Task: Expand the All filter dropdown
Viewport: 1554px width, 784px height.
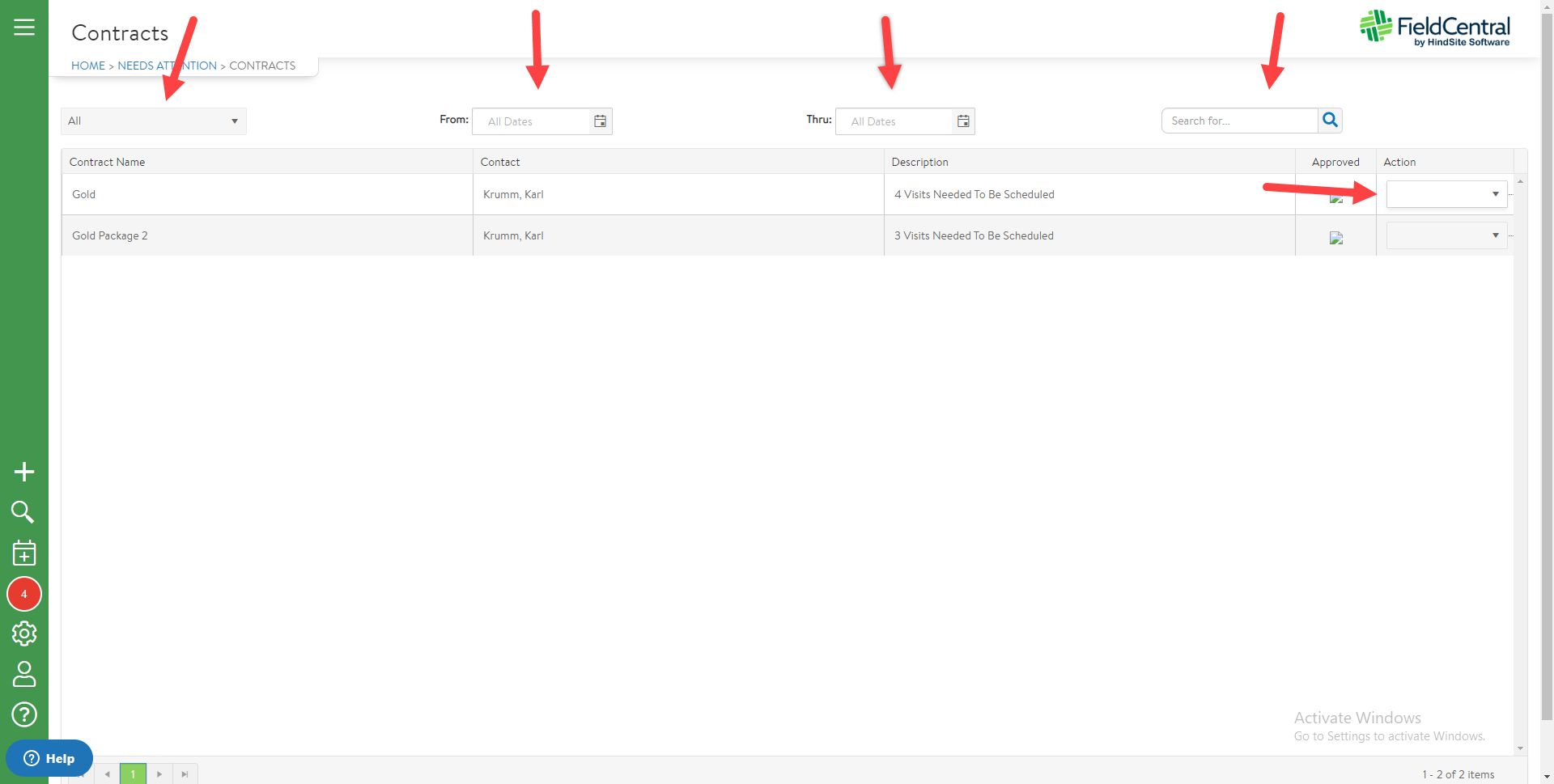Action: tap(154, 121)
